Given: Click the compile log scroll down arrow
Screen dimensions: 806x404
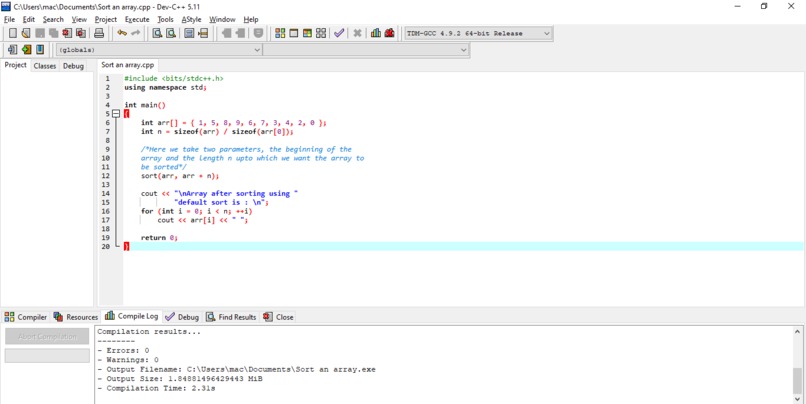Looking at the screenshot, I should pos(797,398).
